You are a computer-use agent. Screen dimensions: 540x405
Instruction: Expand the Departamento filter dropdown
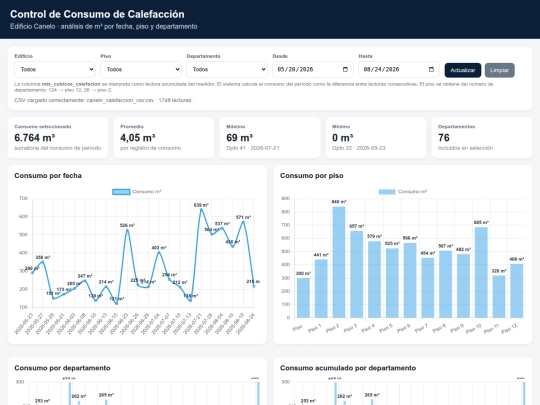[x=227, y=70]
